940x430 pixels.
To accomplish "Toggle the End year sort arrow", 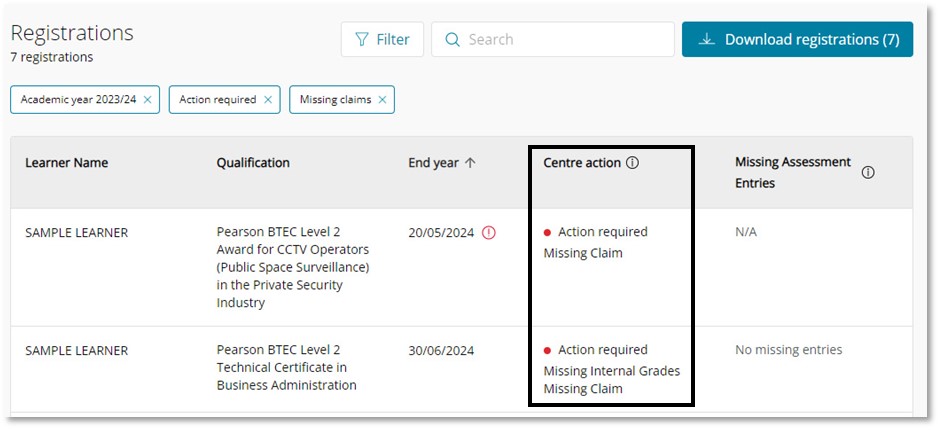I will point(471,163).
